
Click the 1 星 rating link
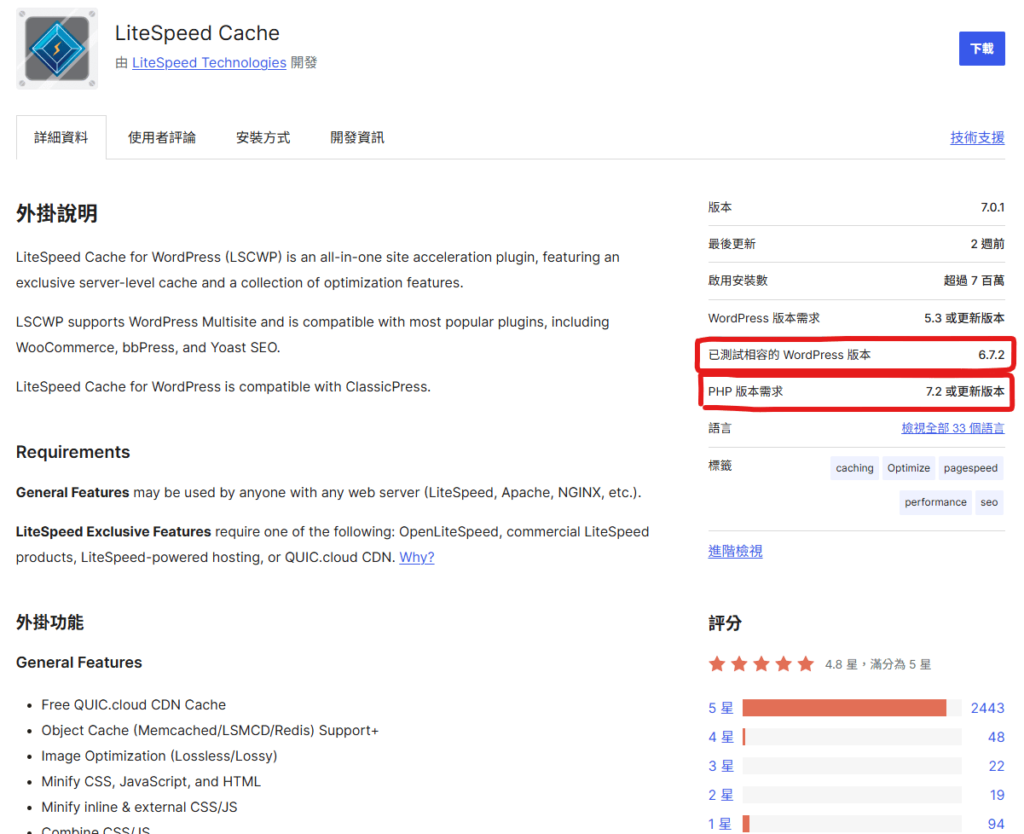721,824
